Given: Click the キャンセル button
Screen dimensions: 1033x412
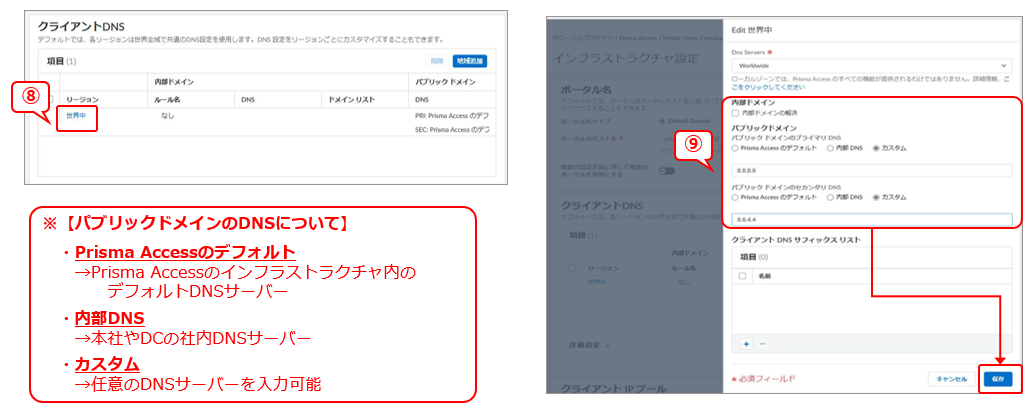Looking at the screenshot, I should point(951,379).
